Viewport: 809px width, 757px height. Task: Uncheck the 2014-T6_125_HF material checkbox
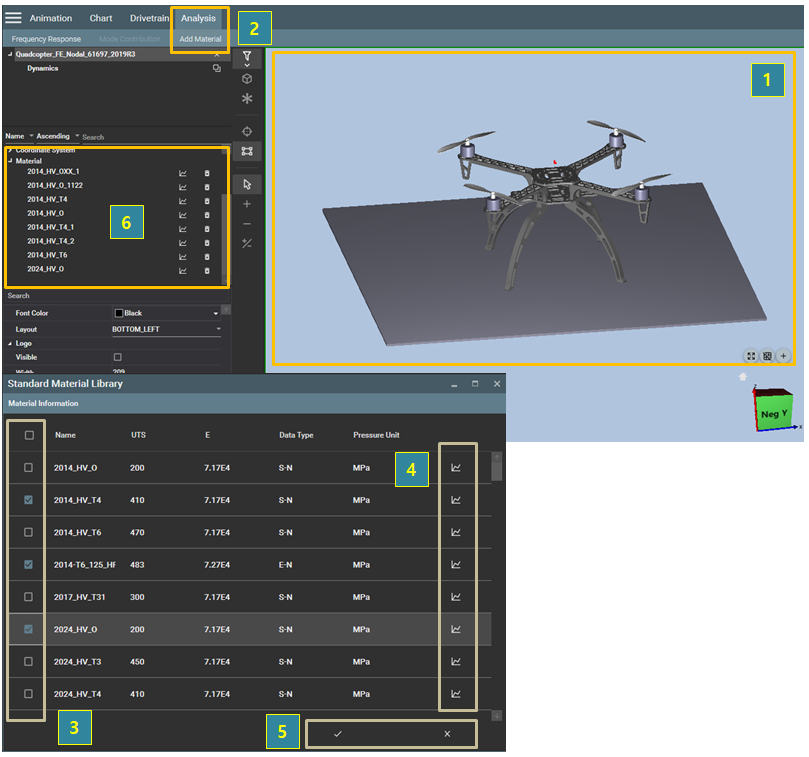(29, 565)
